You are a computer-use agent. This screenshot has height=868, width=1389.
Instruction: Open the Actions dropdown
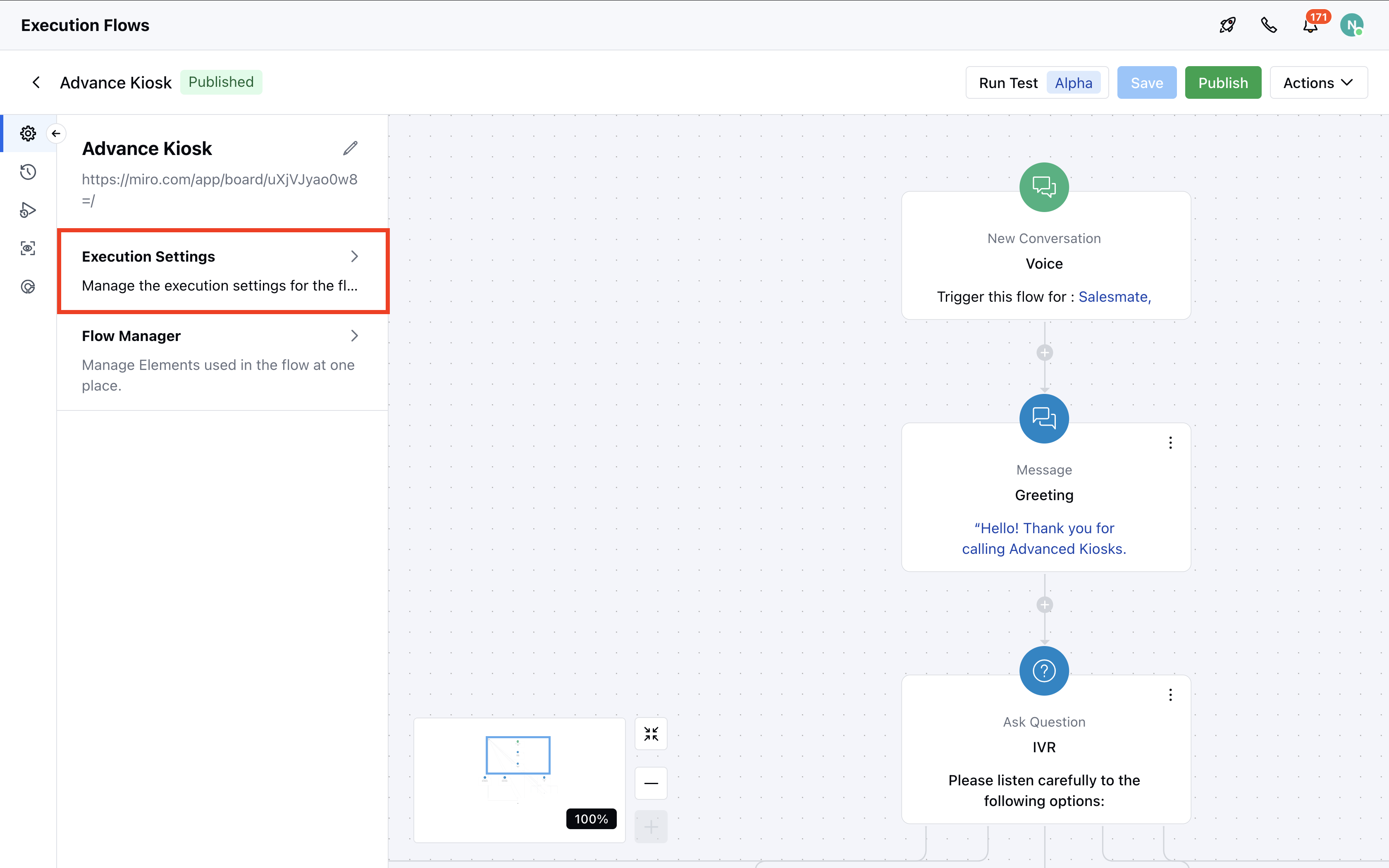[x=1318, y=83]
